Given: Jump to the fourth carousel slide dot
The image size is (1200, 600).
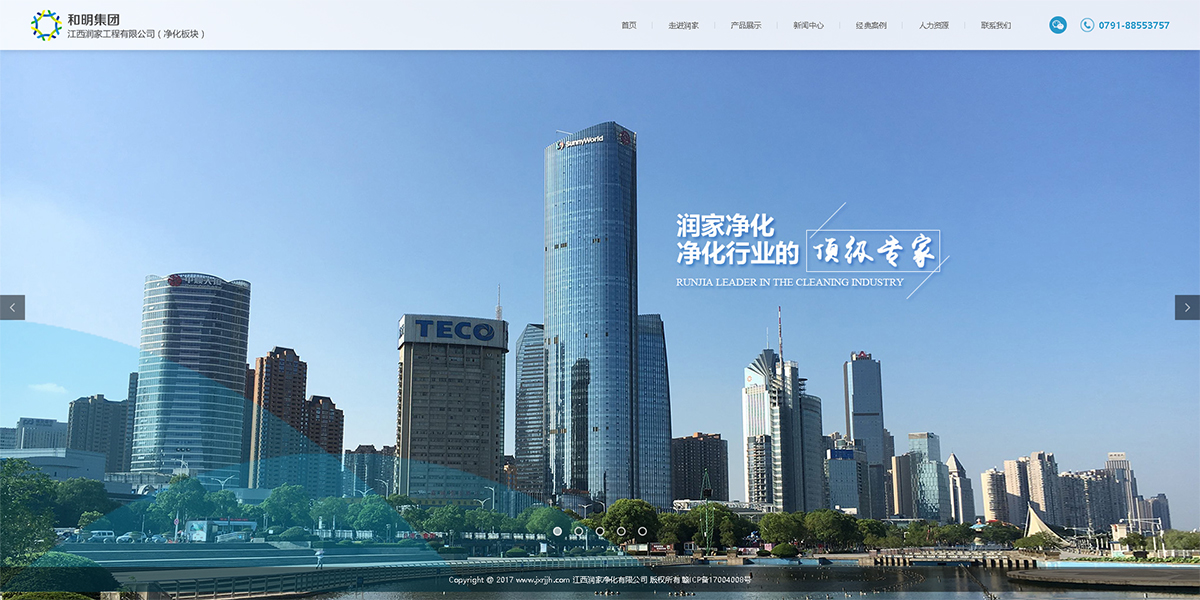Looking at the screenshot, I should pyautogui.click(x=621, y=531).
